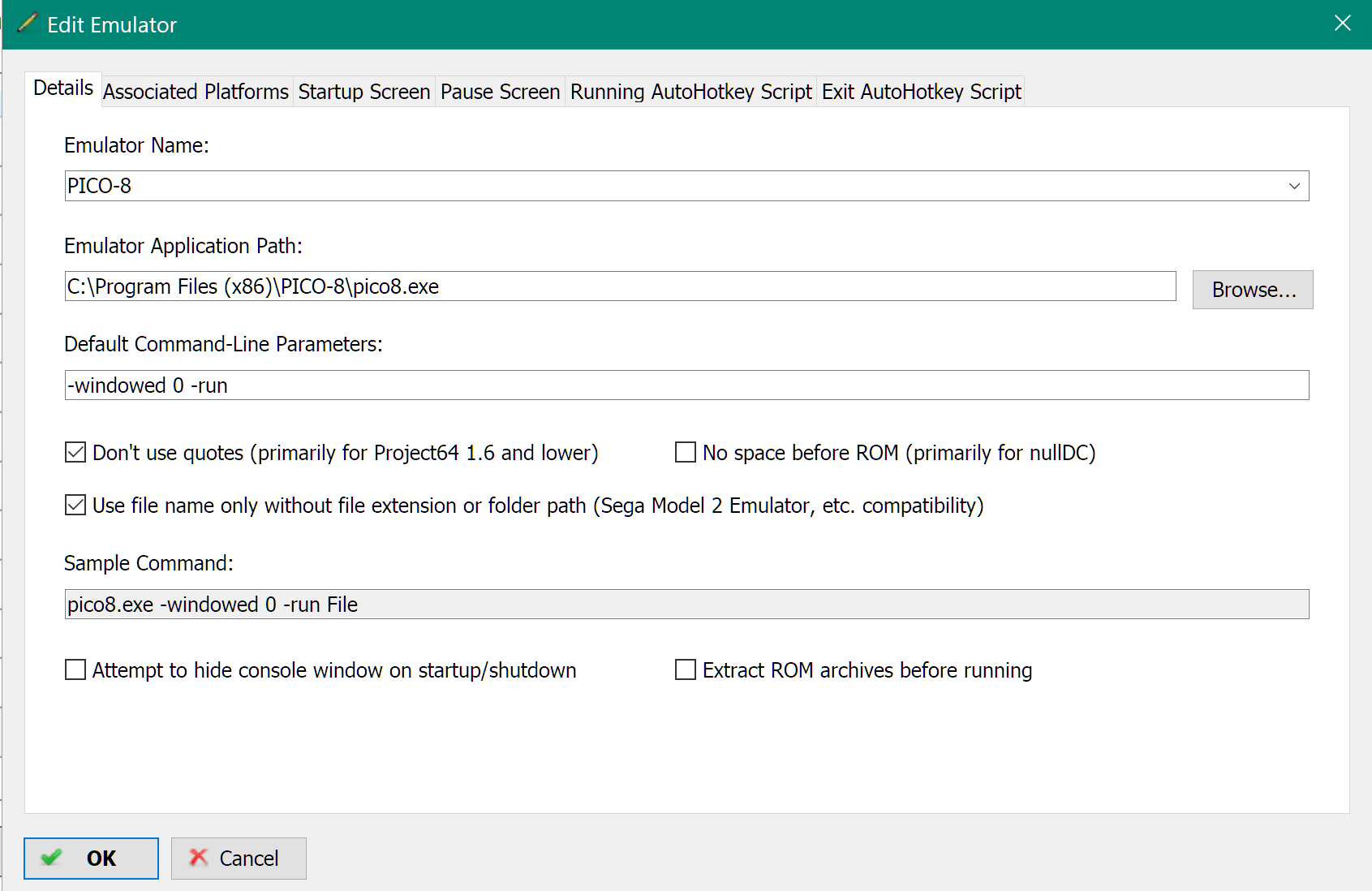Enable Attempt to hide console window
Viewport: 1372px width, 891px height.
[75, 669]
